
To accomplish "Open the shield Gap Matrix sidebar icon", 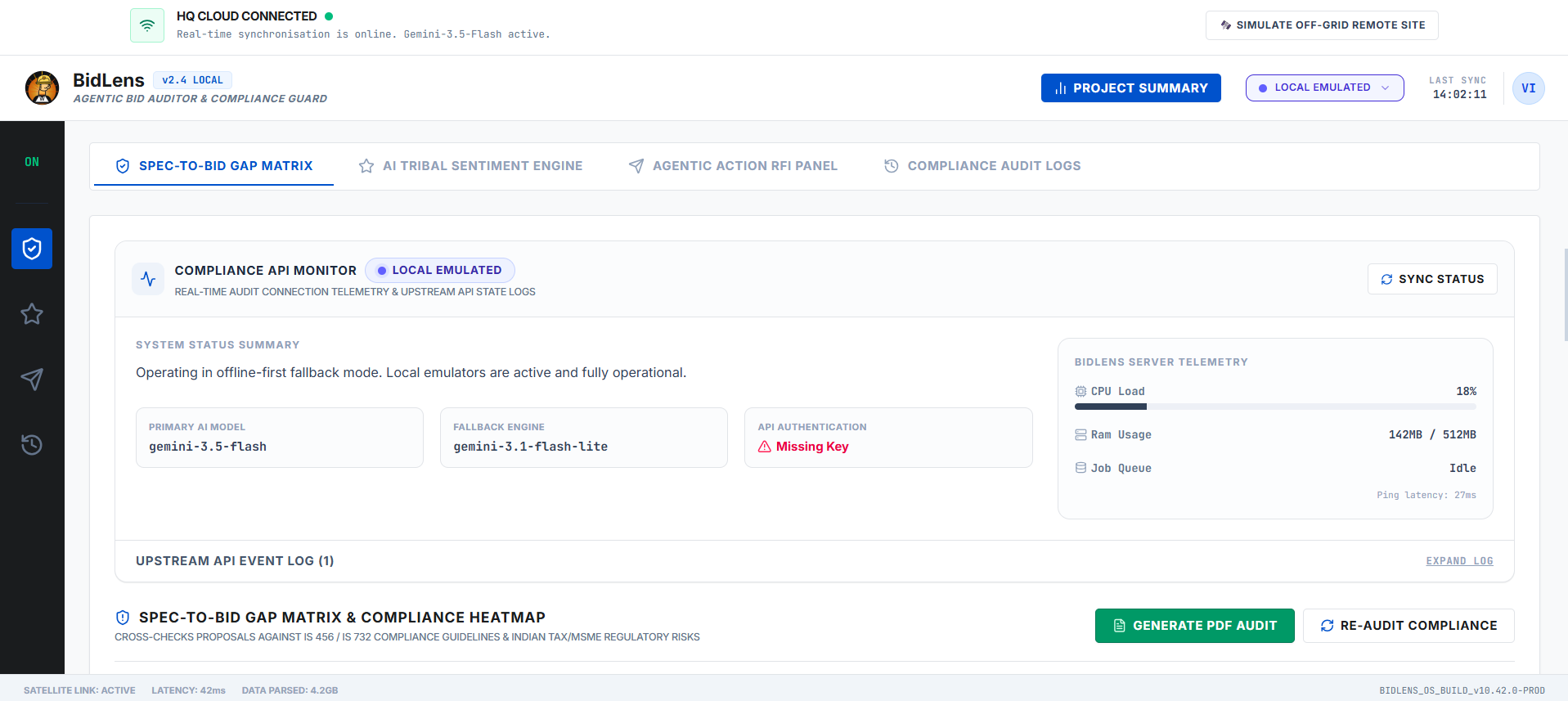I will coord(32,249).
